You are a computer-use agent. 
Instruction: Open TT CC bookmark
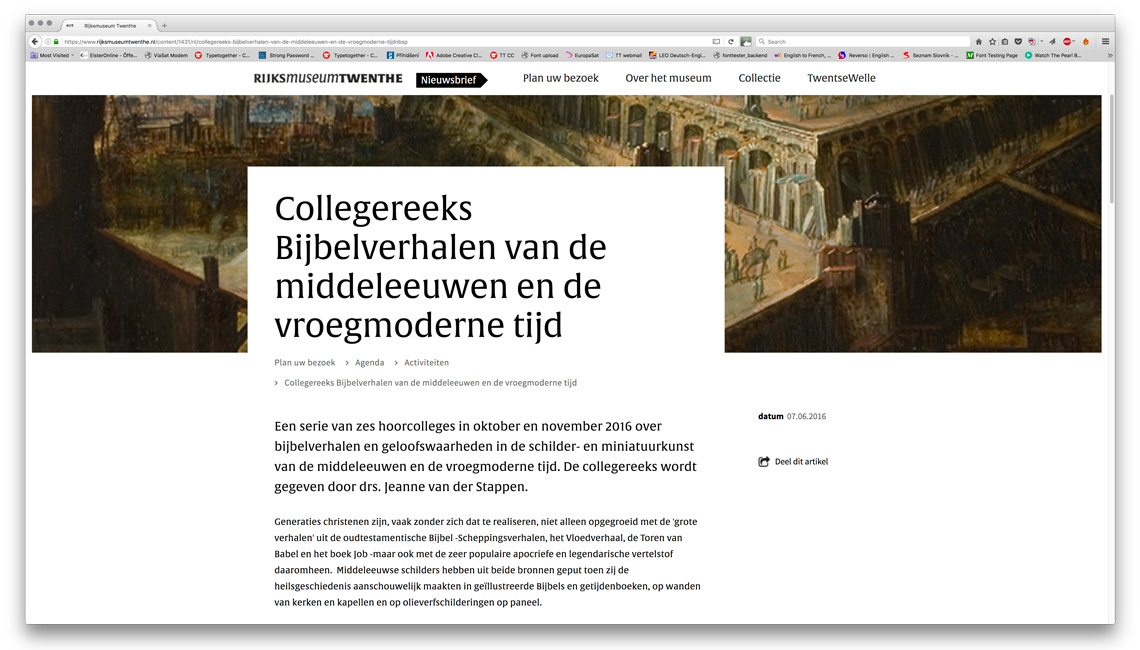[x=502, y=55]
